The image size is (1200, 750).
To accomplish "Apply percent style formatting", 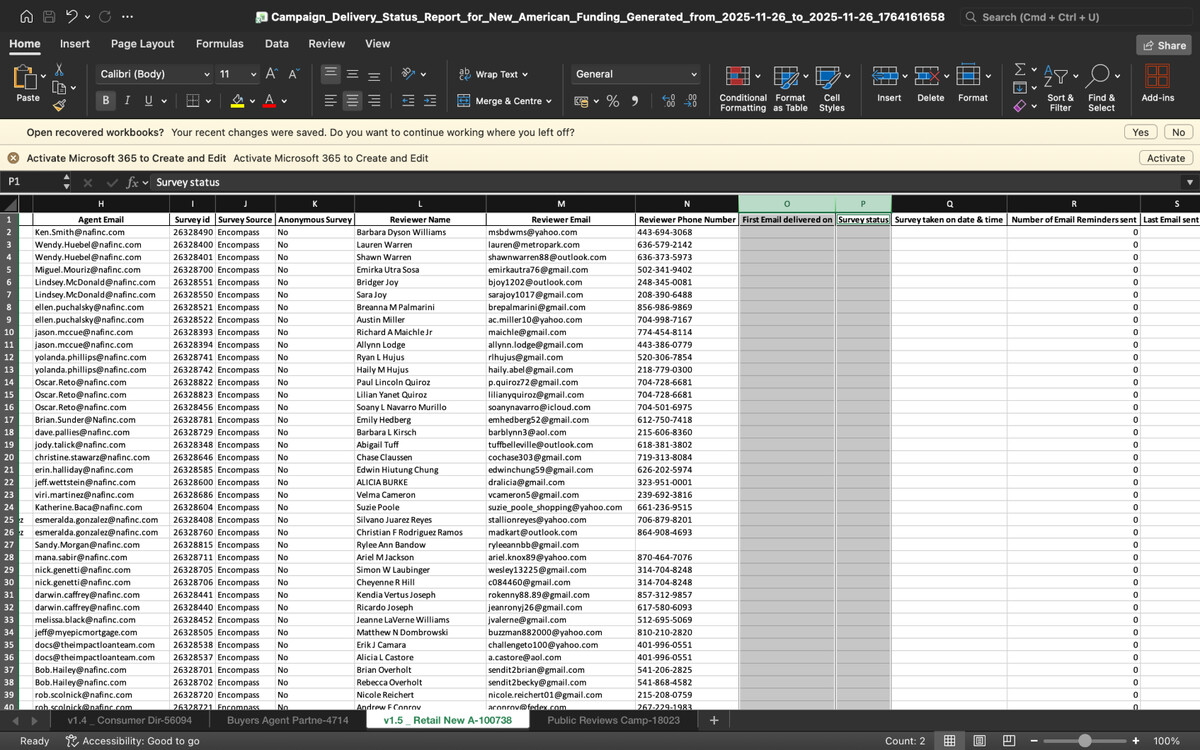I will pyautogui.click(x=613, y=101).
